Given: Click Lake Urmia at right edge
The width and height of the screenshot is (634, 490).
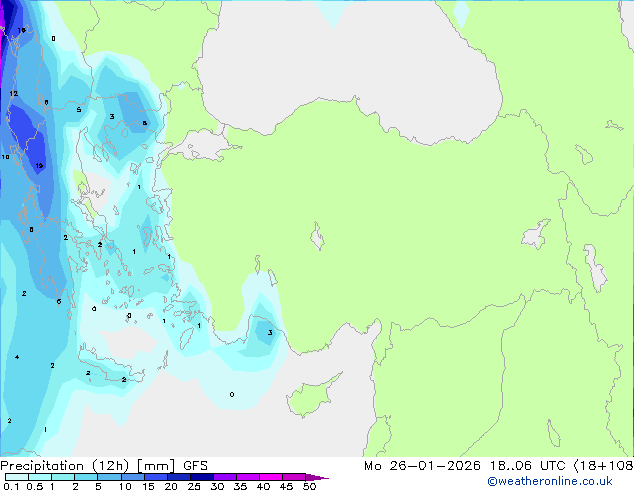Looking at the screenshot, I should click(x=596, y=268).
